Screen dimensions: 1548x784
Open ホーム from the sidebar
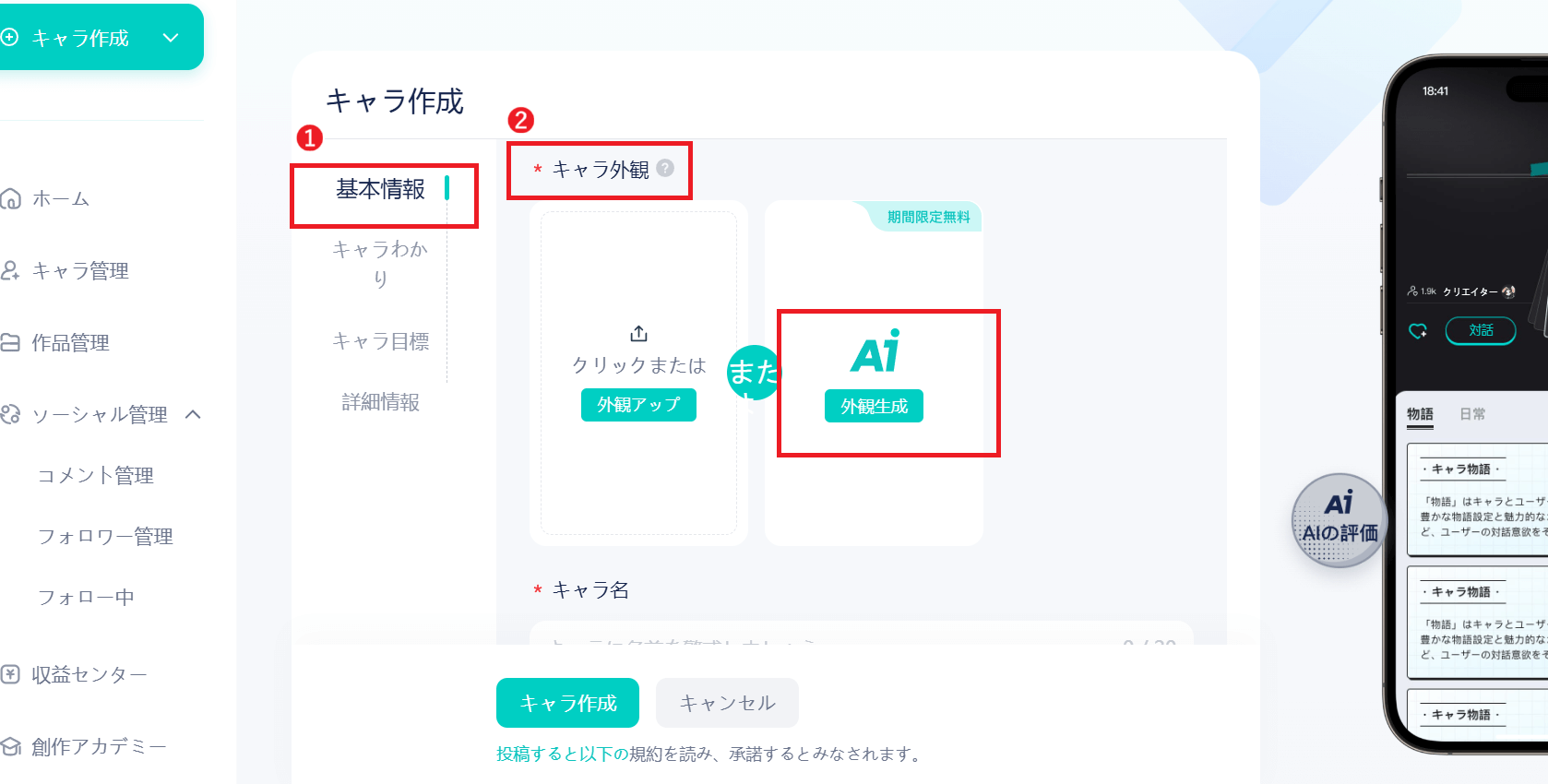coord(61,199)
